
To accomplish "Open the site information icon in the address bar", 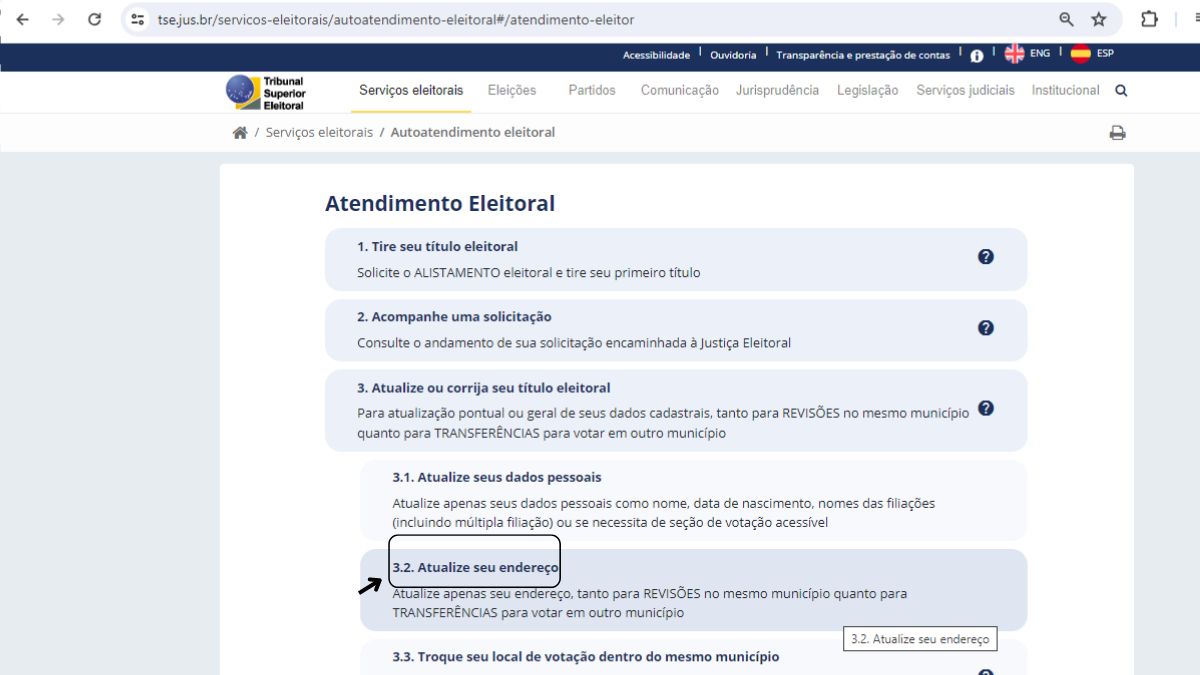I will (138, 19).
